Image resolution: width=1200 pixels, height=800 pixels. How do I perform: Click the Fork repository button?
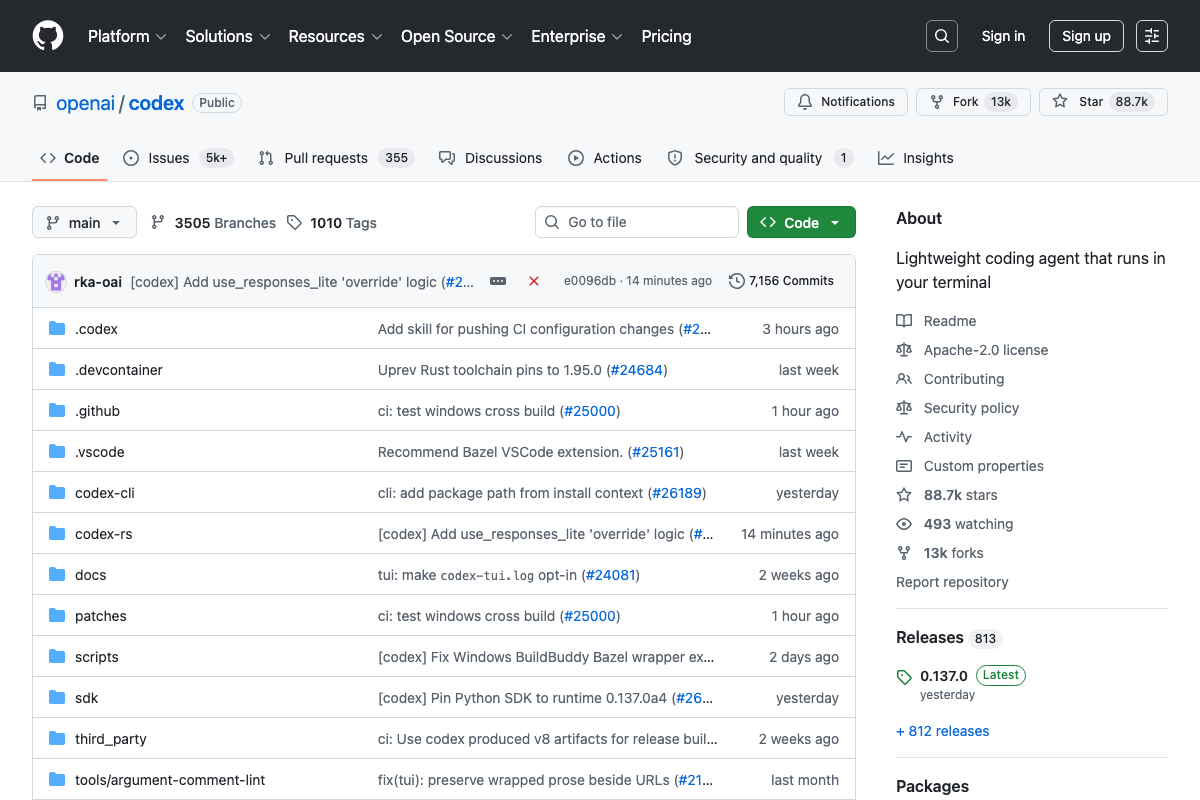point(973,102)
